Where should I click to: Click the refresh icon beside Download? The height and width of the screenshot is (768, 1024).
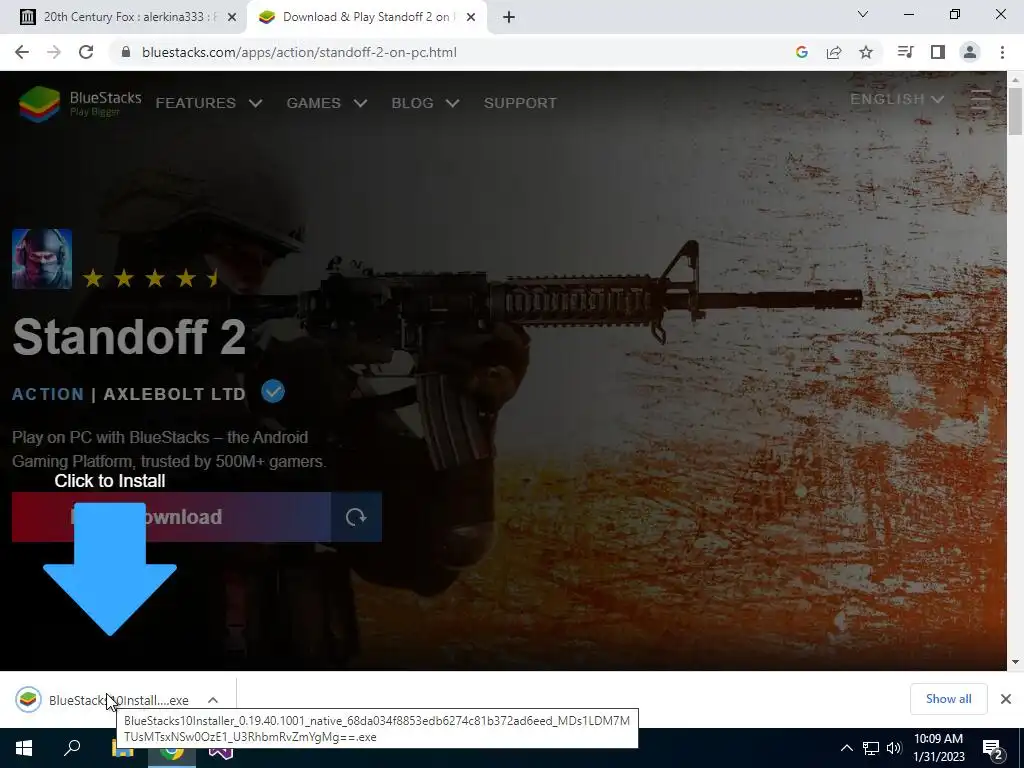356,517
